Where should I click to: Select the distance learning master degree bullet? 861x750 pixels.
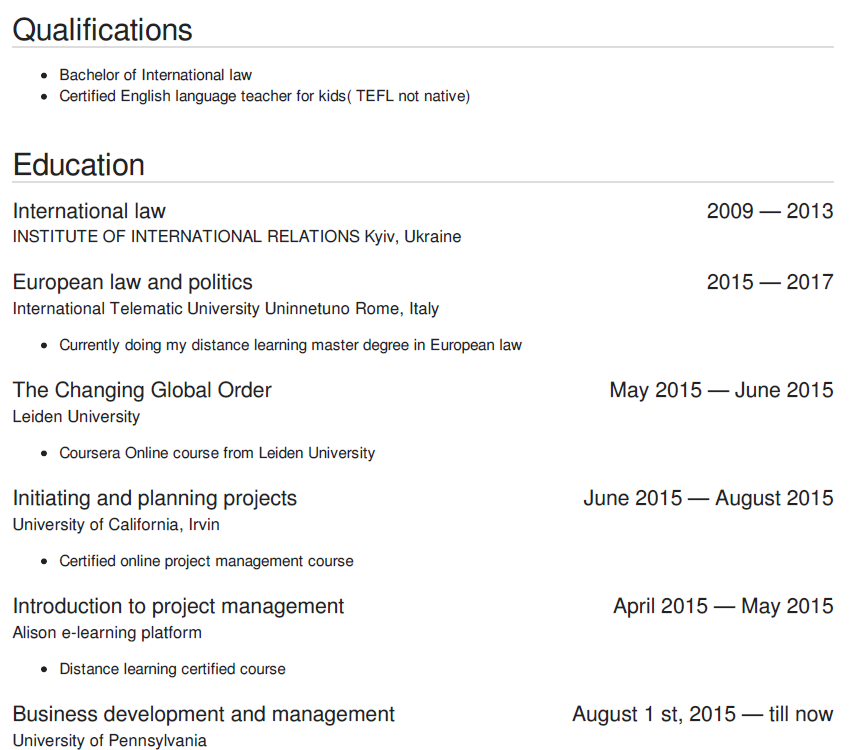[290, 345]
